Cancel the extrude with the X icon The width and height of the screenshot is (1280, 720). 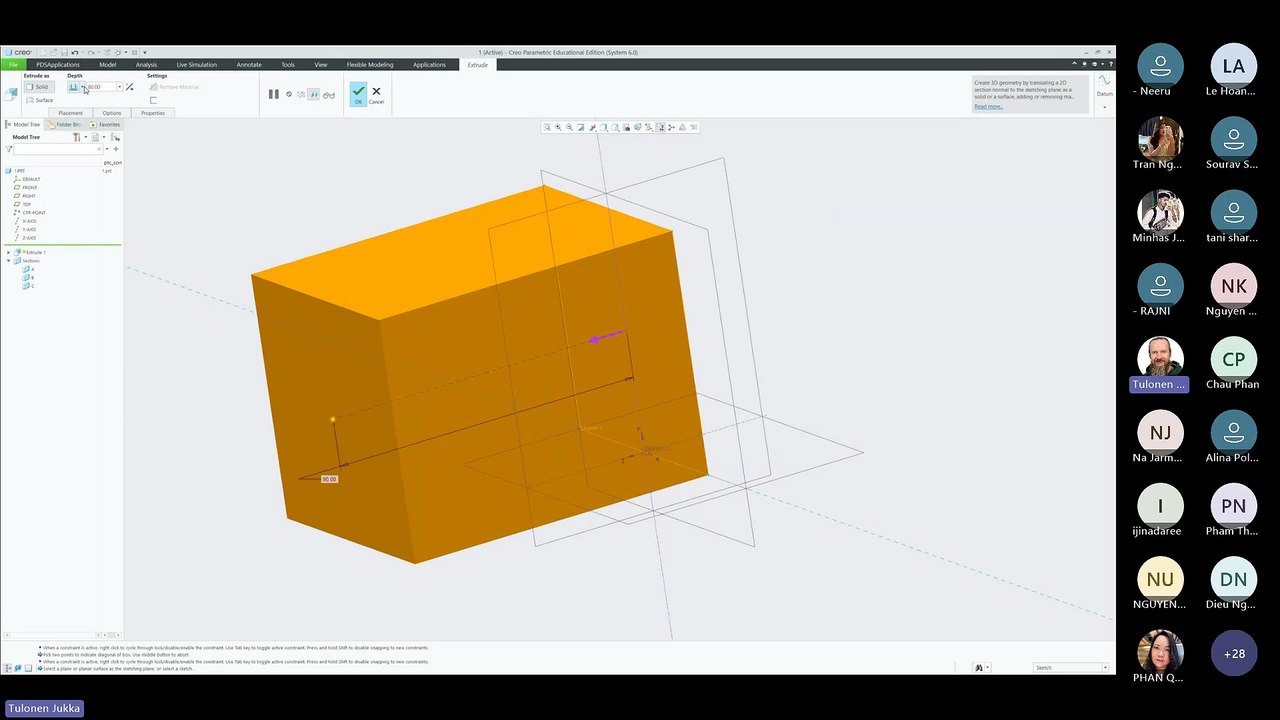376,94
